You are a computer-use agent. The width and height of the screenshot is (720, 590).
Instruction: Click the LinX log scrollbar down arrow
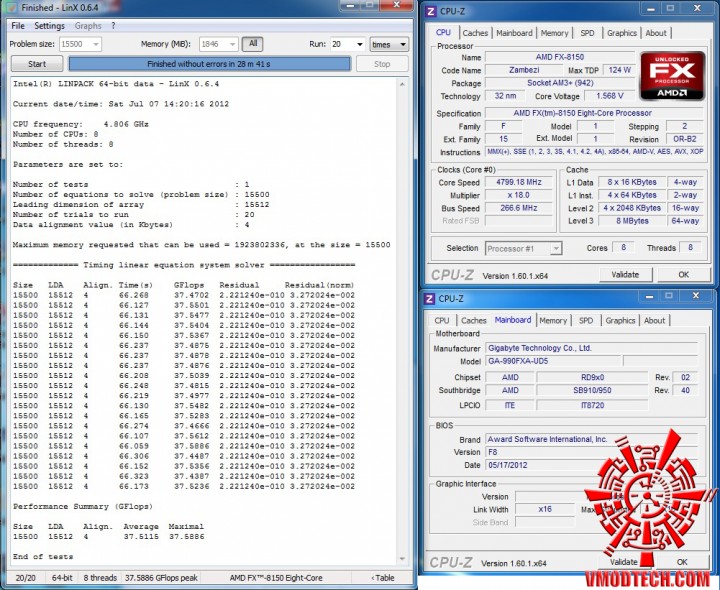click(402, 559)
